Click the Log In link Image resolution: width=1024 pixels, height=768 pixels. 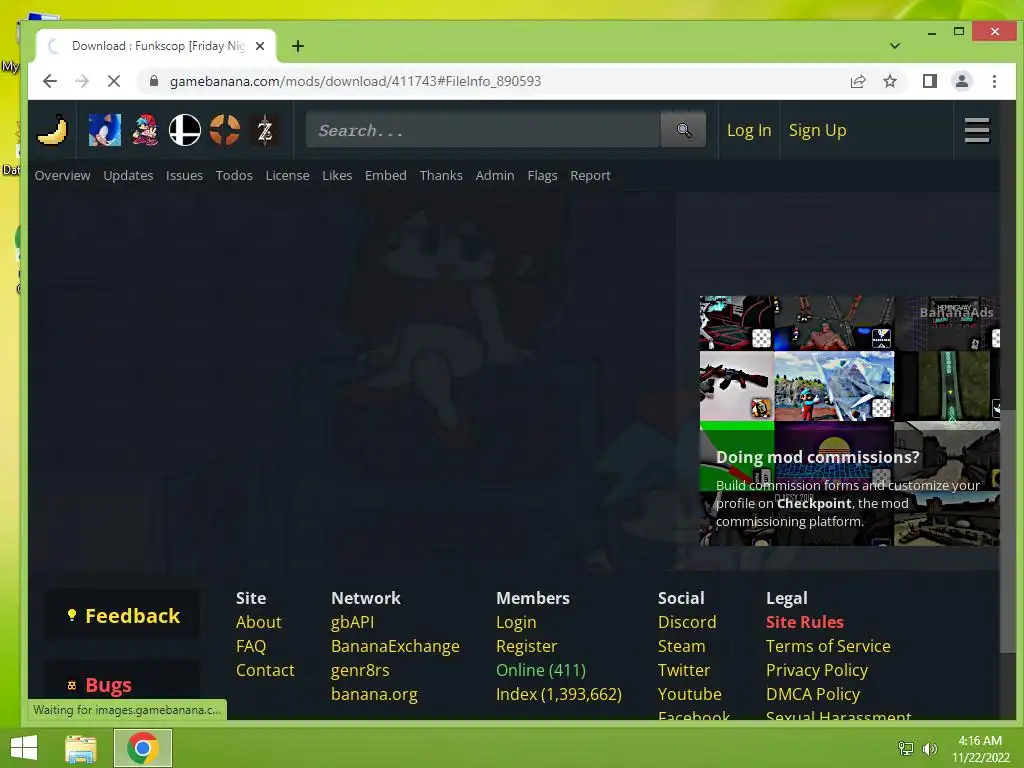[749, 130]
